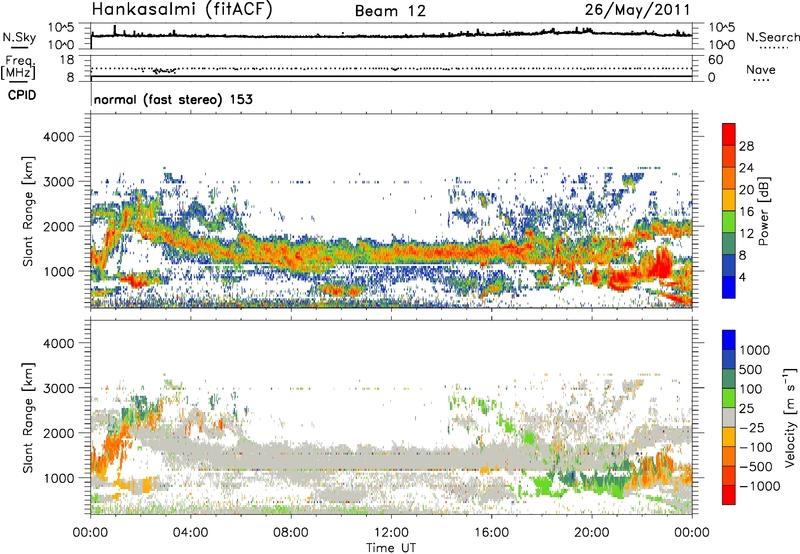Click the '28' label on the power colorbar
800x554 pixels.
[x=746, y=146]
